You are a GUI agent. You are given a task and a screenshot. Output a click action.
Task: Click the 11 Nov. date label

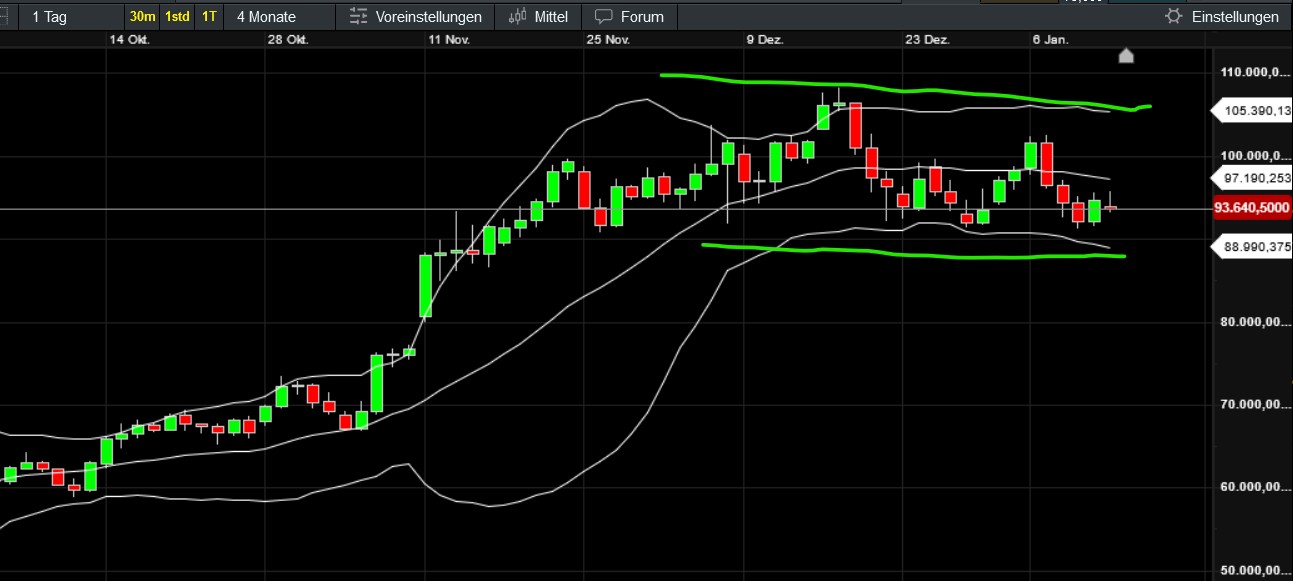coord(449,40)
